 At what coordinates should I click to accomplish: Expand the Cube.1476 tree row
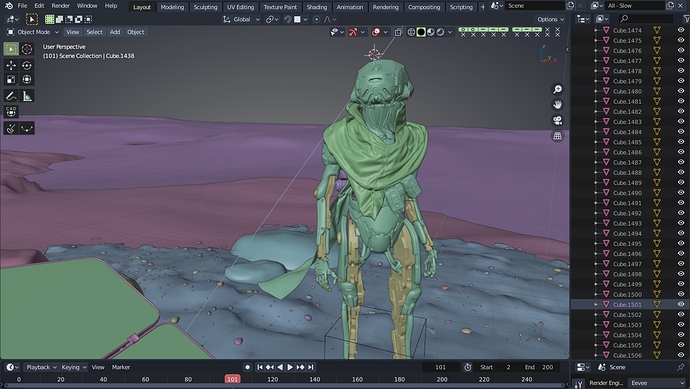click(596, 51)
